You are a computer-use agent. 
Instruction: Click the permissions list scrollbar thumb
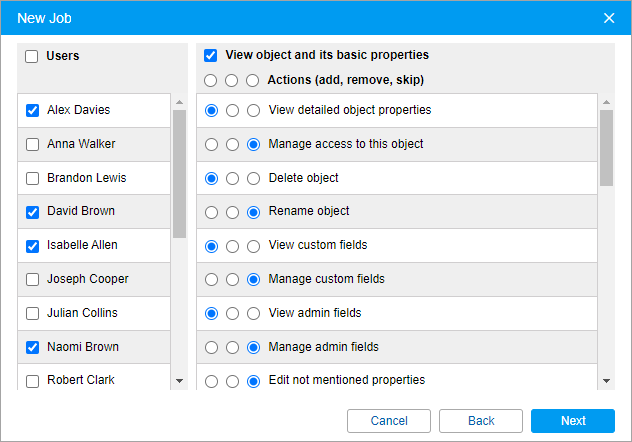[606, 148]
